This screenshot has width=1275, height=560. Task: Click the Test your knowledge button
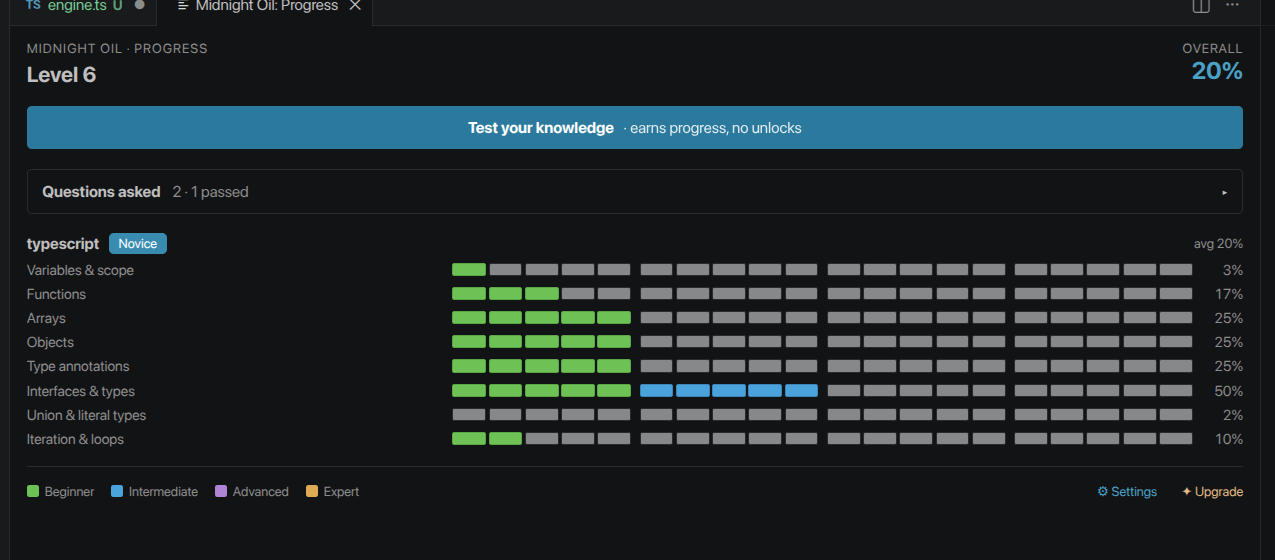coord(635,128)
